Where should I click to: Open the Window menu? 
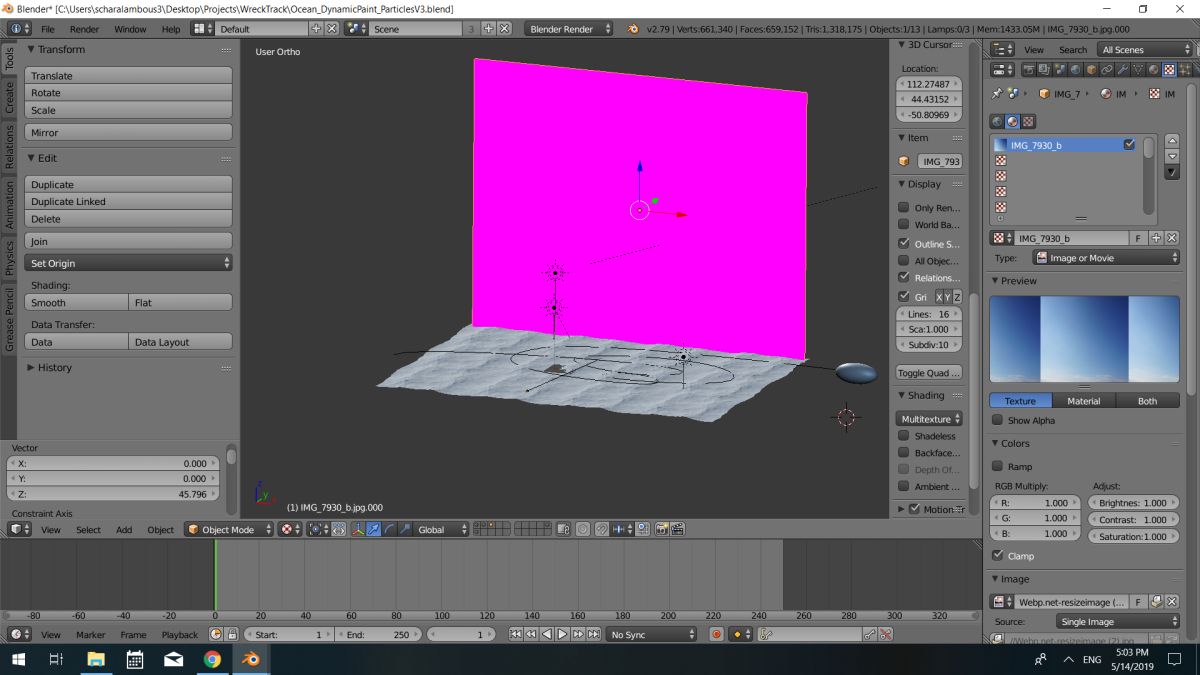pyautogui.click(x=130, y=29)
